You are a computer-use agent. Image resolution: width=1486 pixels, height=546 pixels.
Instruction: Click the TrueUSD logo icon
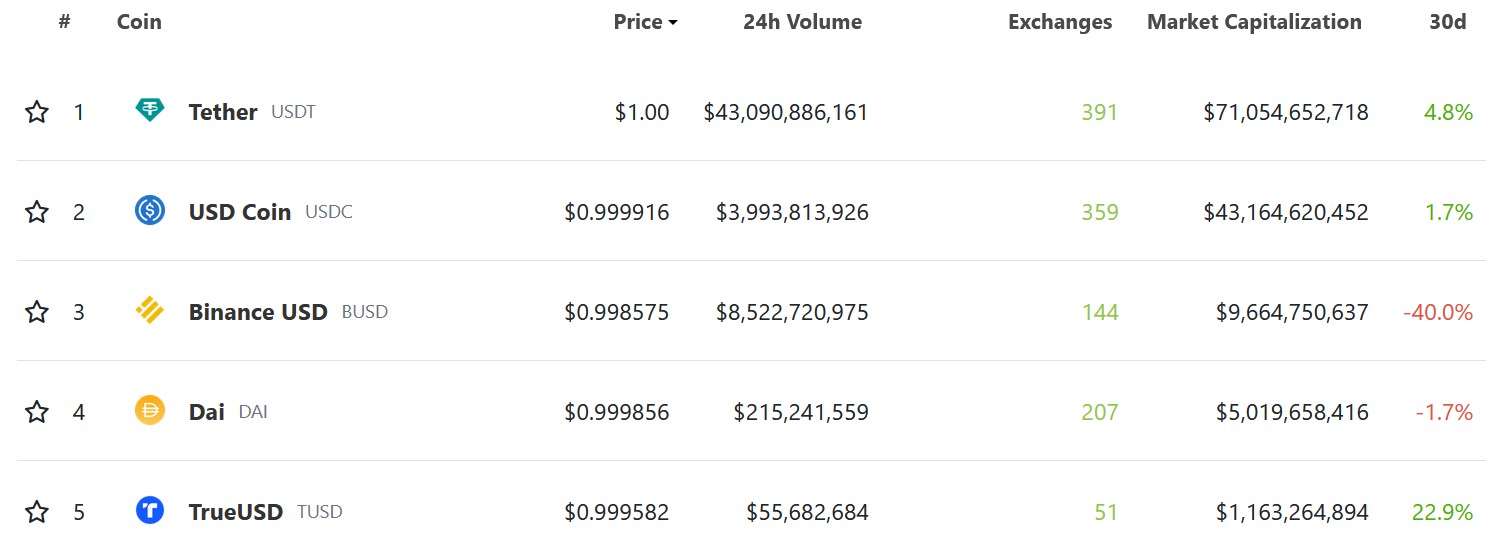tap(149, 510)
